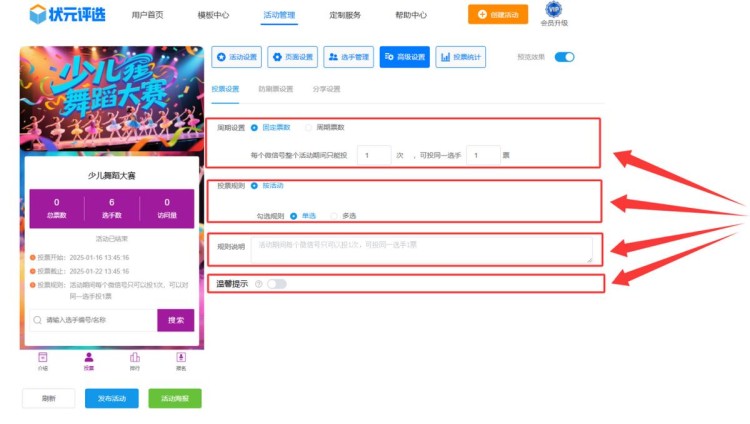Open 投票统计 with the chart icon

click(461, 57)
